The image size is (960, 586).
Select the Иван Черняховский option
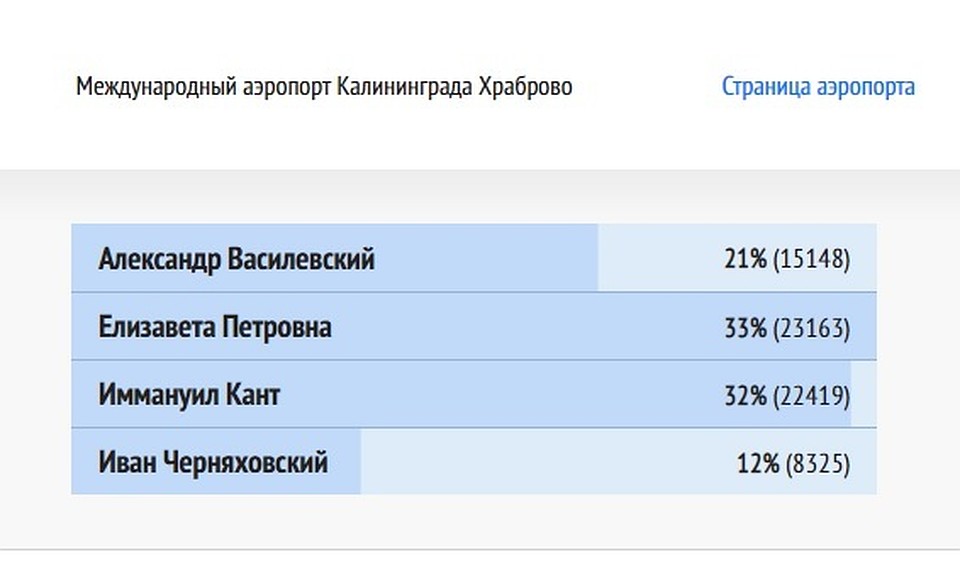click(x=474, y=461)
